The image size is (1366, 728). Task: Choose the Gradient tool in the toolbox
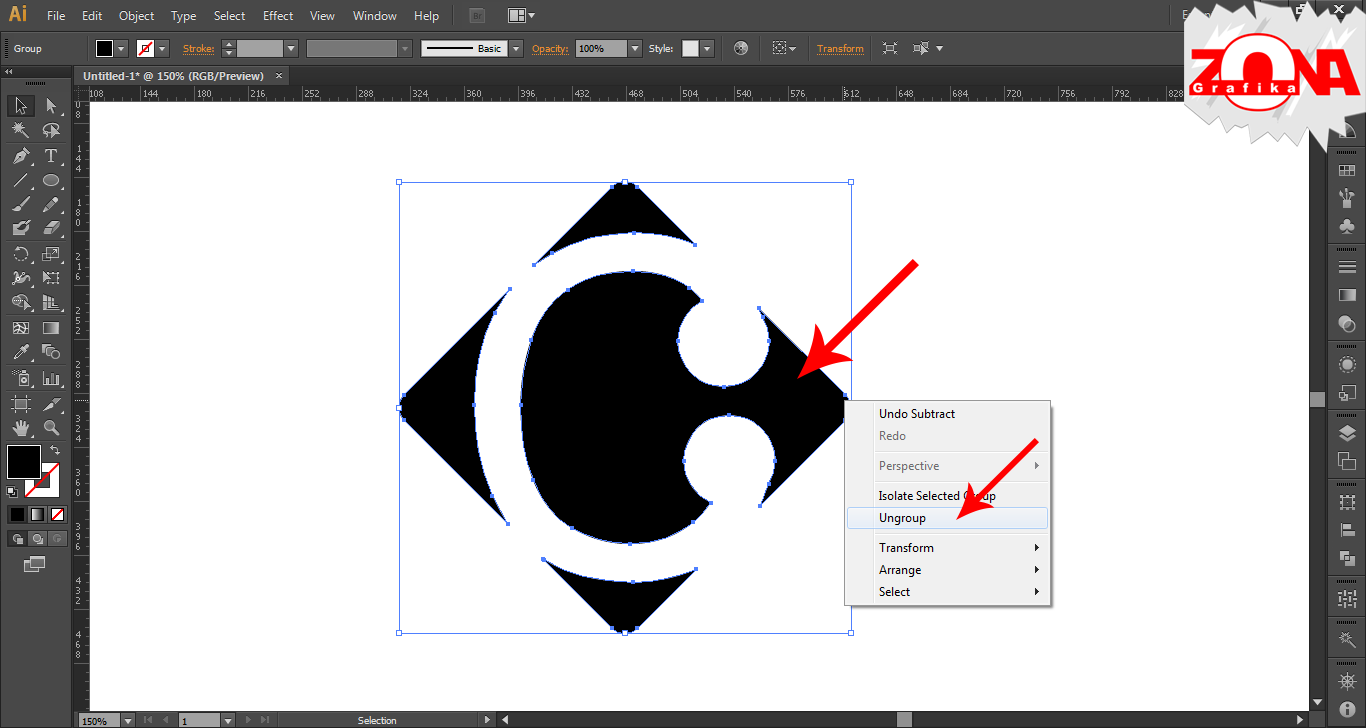pos(51,327)
